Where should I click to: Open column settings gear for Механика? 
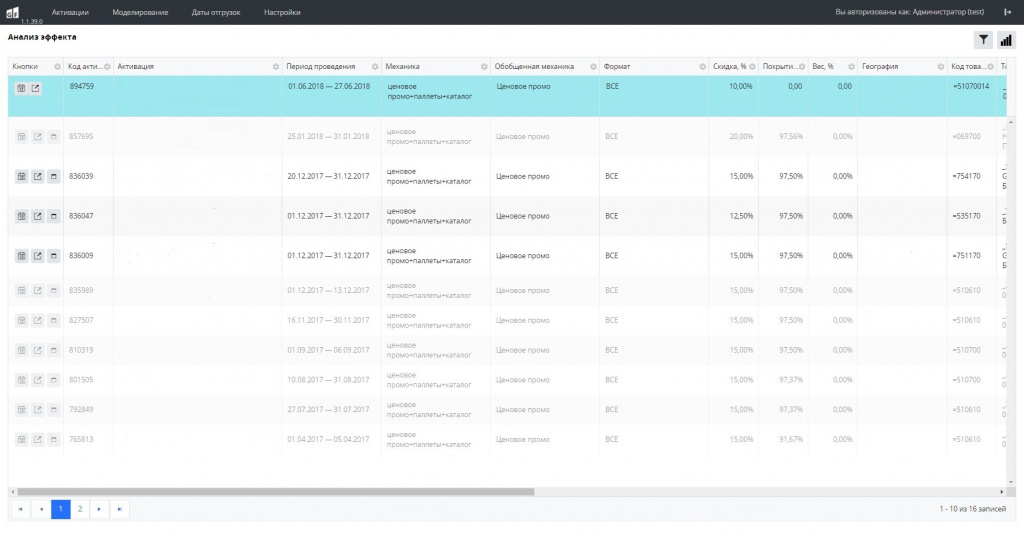484,67
